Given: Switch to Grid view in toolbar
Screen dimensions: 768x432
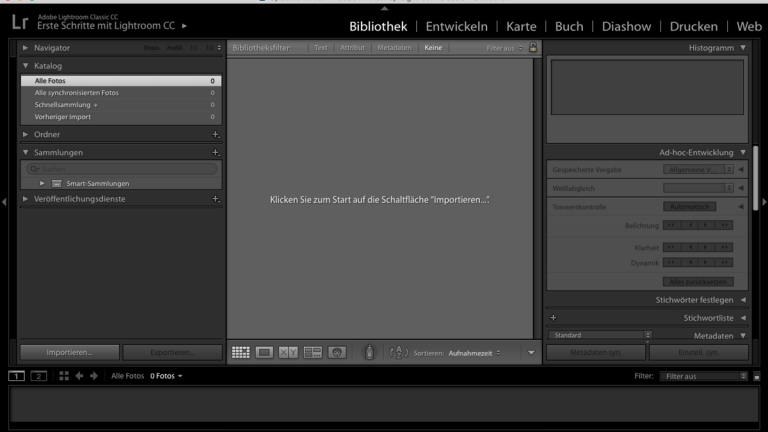Looking at the screenshot, I should 241,352.
